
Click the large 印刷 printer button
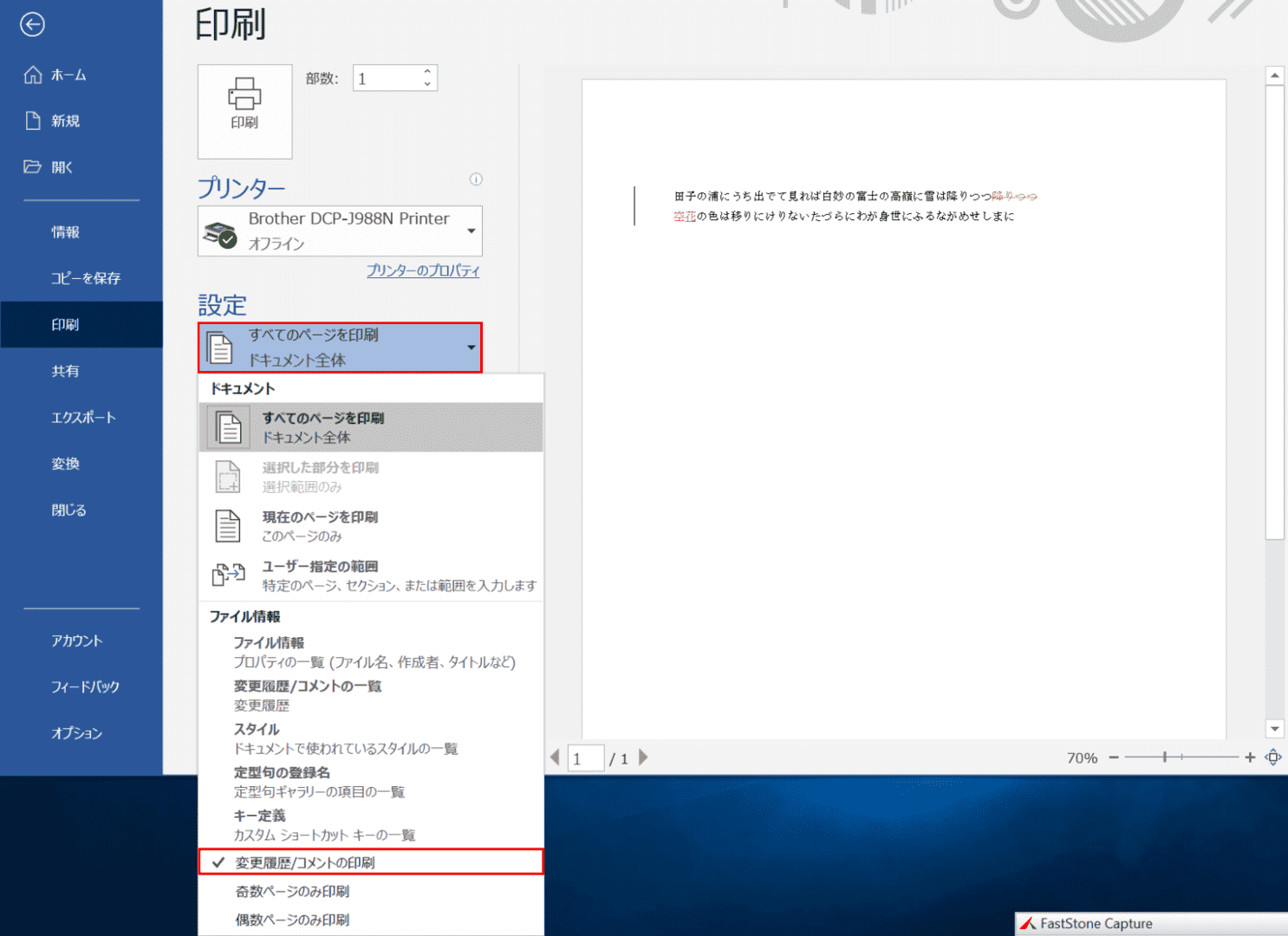point(244,112)
